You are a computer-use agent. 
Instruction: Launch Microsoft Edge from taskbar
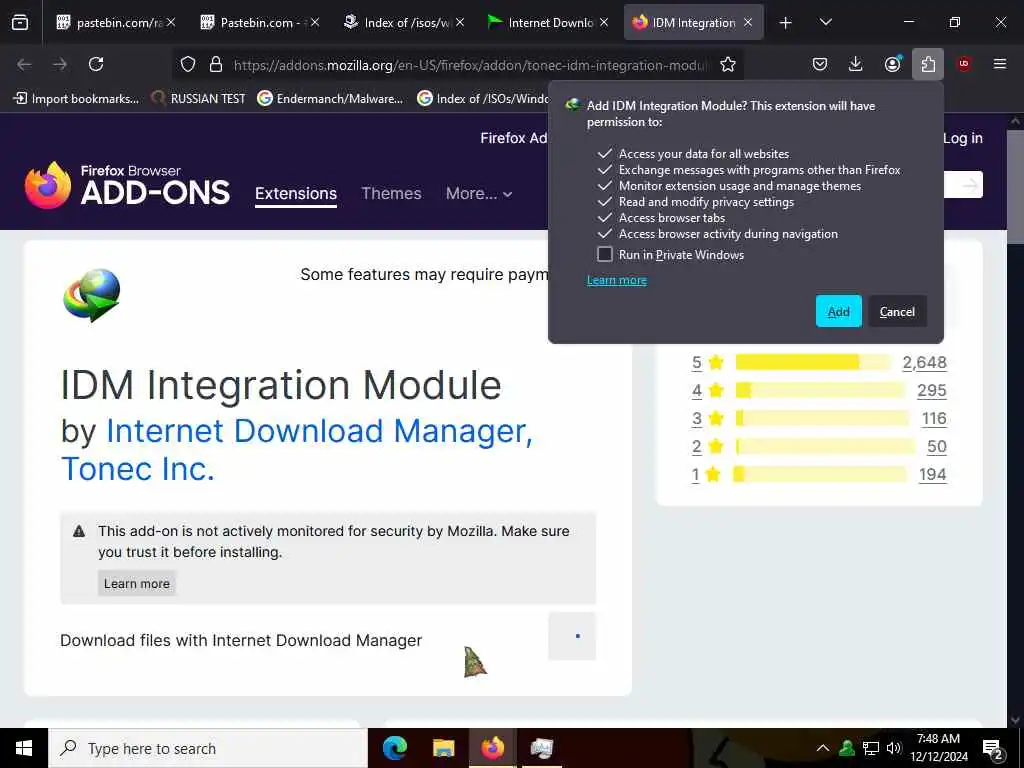tap(394, 748)
